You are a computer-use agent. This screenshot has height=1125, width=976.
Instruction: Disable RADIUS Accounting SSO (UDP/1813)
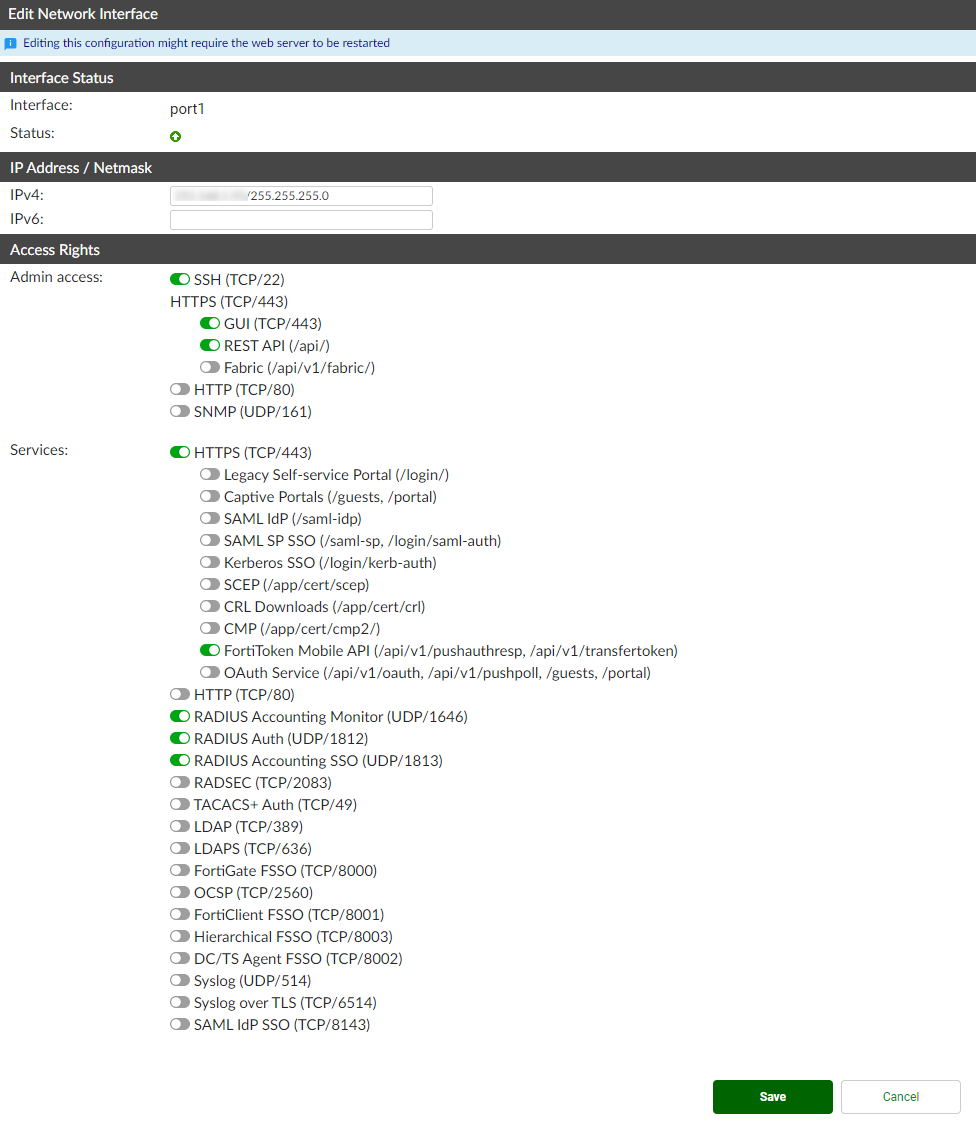tap(179, 760)
